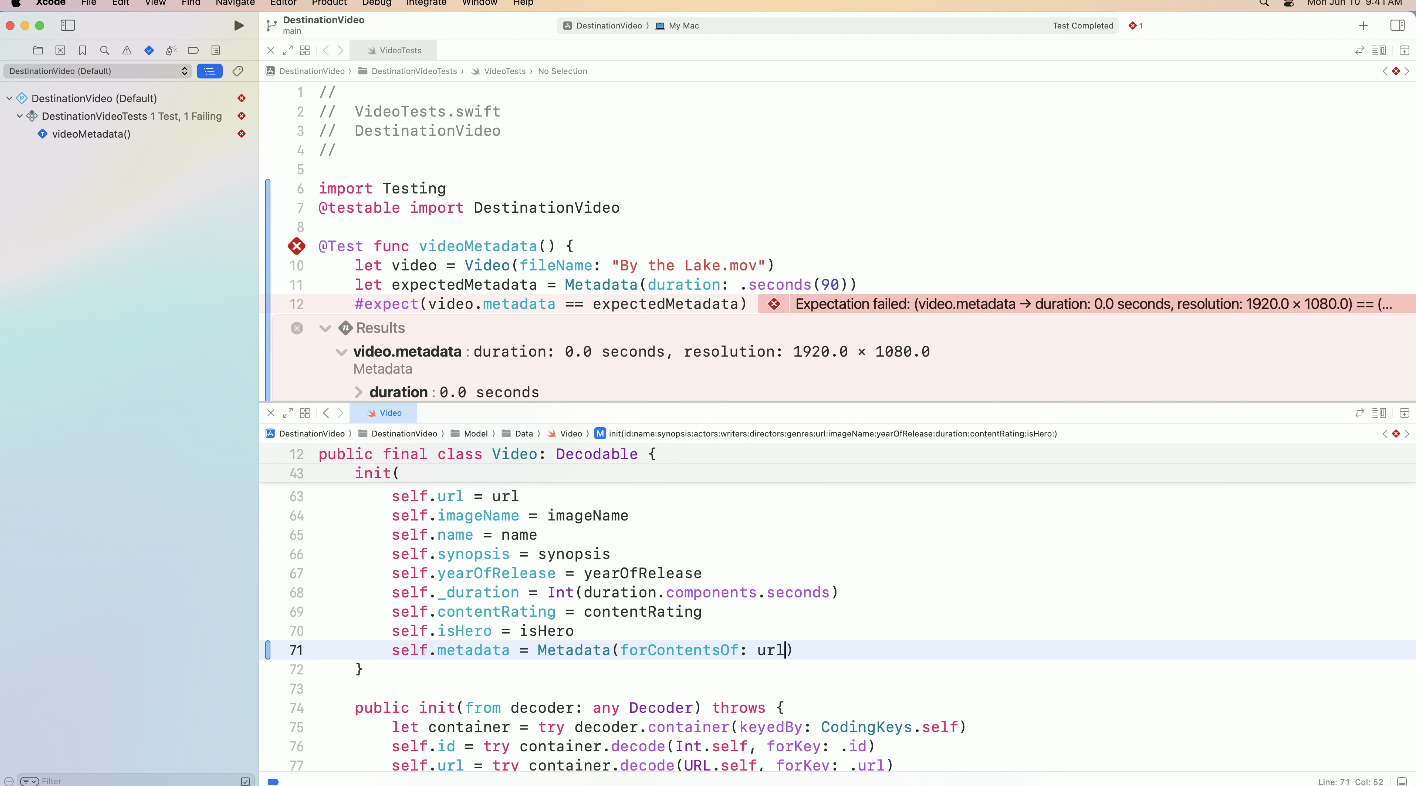The height and width of the screenshot is (786, 1416).
Task: Click DestinationVideoTests in top jump bar
Action: click(x=407, y=71)
